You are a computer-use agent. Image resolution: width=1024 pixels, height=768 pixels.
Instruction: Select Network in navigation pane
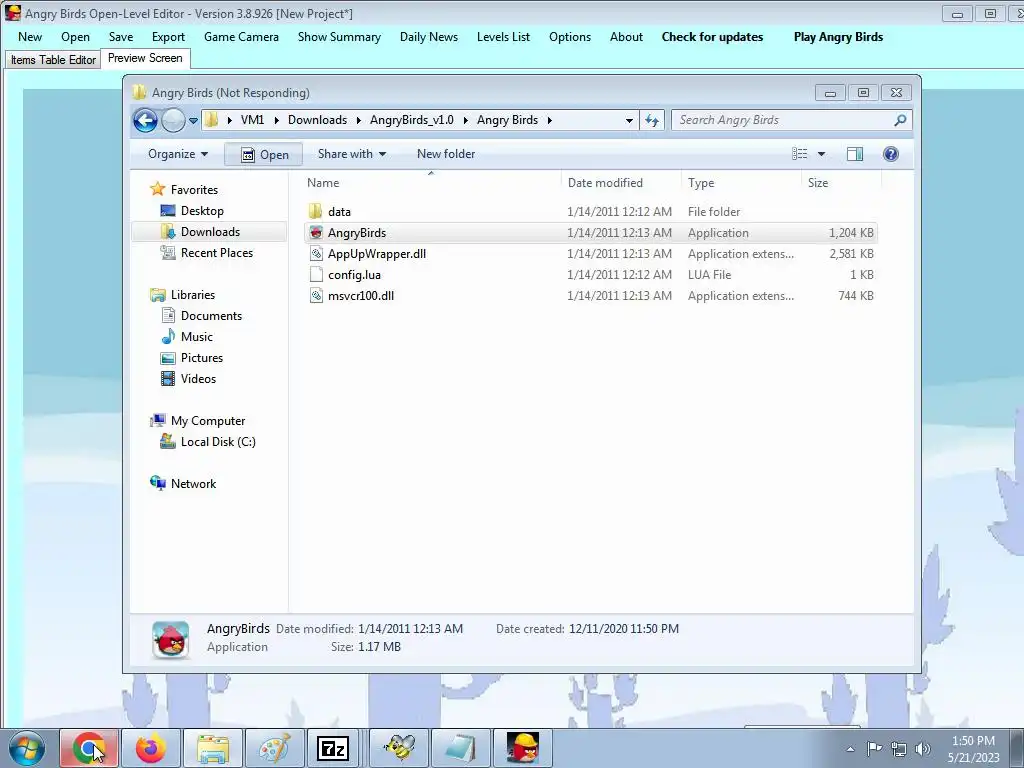(x=193, y=483)
